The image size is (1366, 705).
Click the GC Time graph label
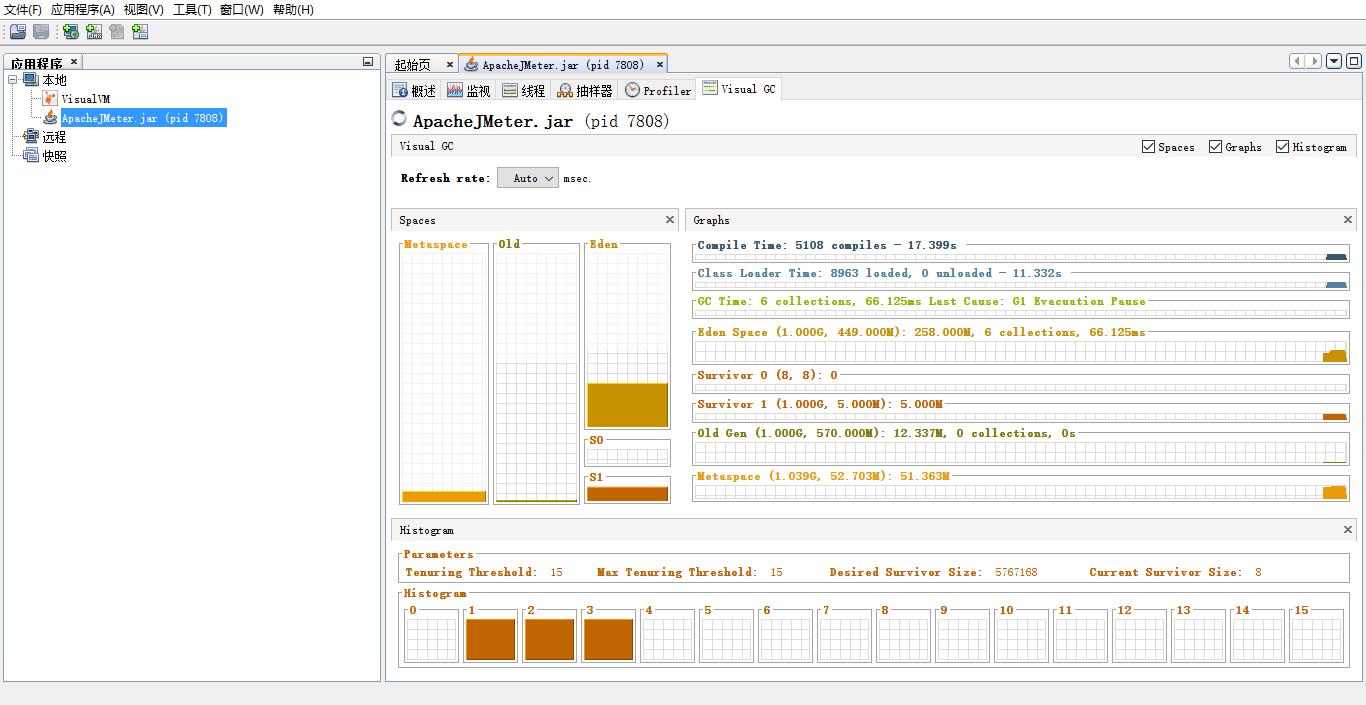coord(921,301)
